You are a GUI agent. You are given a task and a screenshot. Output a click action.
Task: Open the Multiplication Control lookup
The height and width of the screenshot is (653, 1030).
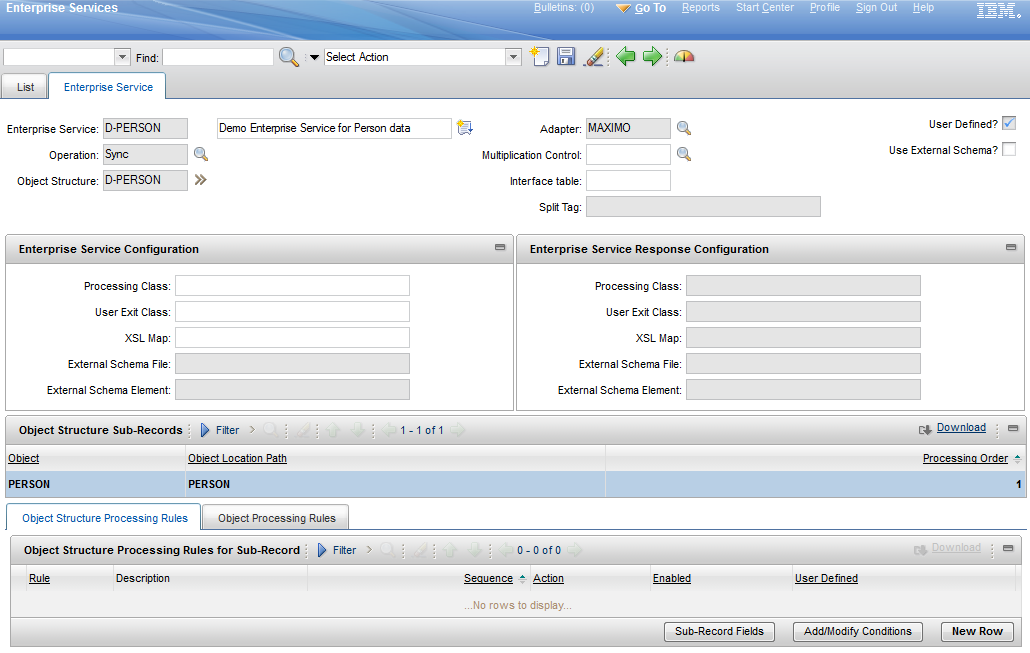(x=684, y=154)
